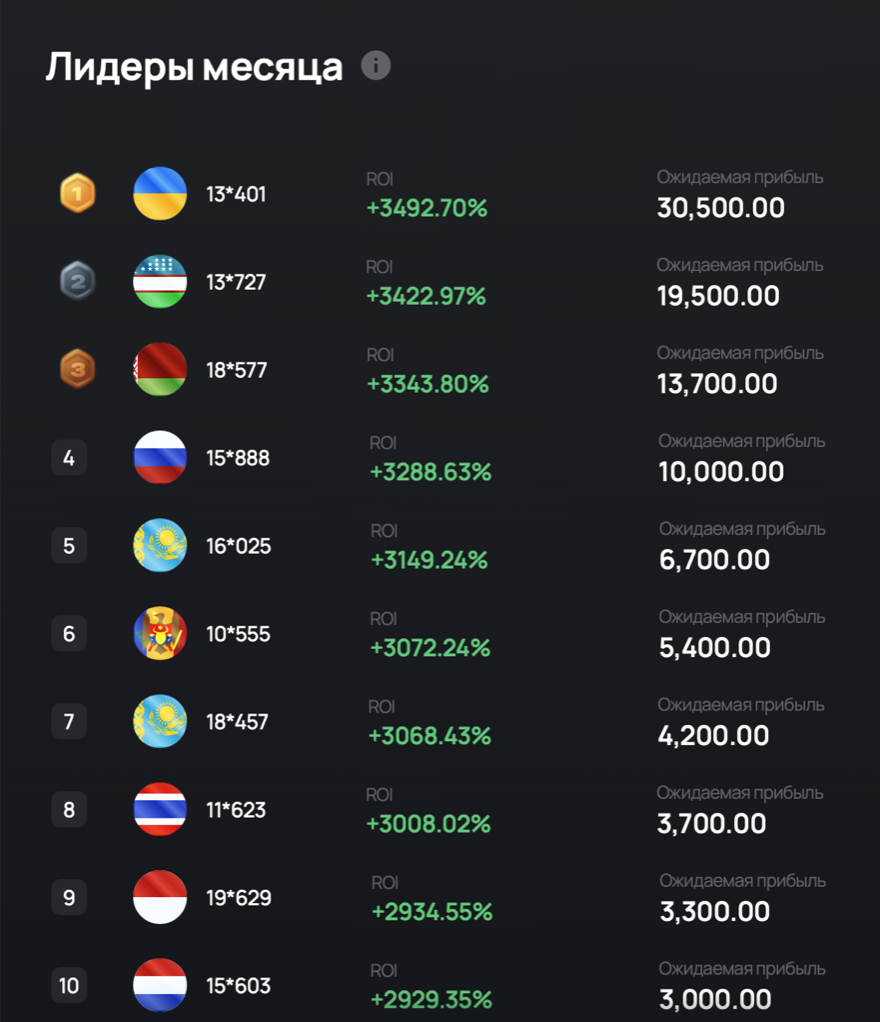Click the Ukraine flag for trader 13*401
This screenshot has width=880, height=1022.
coord(160,194)
